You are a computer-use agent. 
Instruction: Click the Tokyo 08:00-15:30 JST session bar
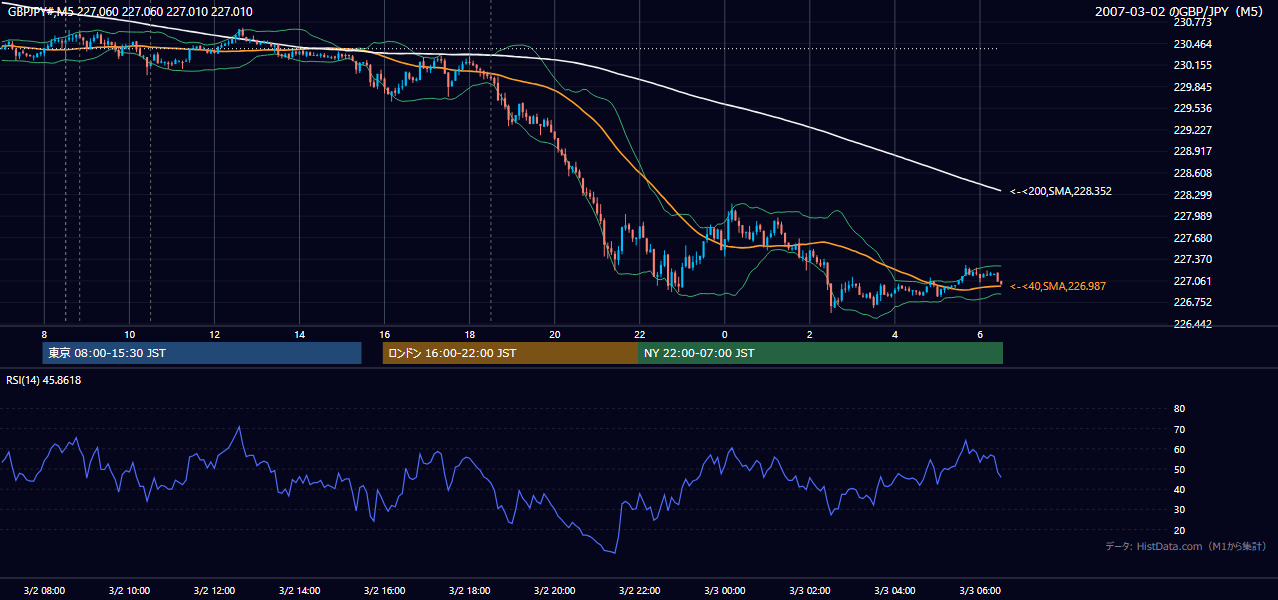click(x=202, y=353)
